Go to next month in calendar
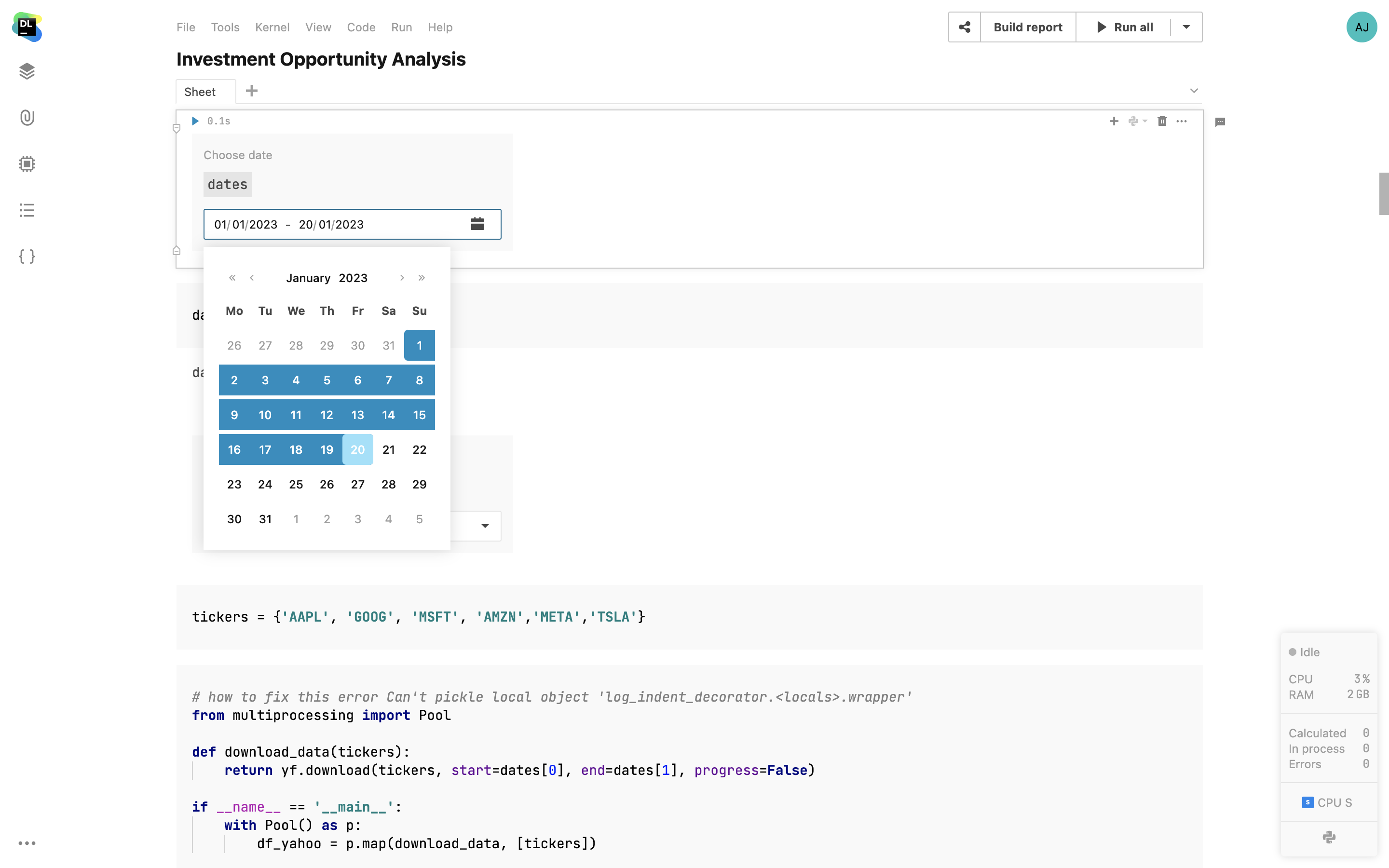The image size is (1389, 868). click(x=402, y=278)
